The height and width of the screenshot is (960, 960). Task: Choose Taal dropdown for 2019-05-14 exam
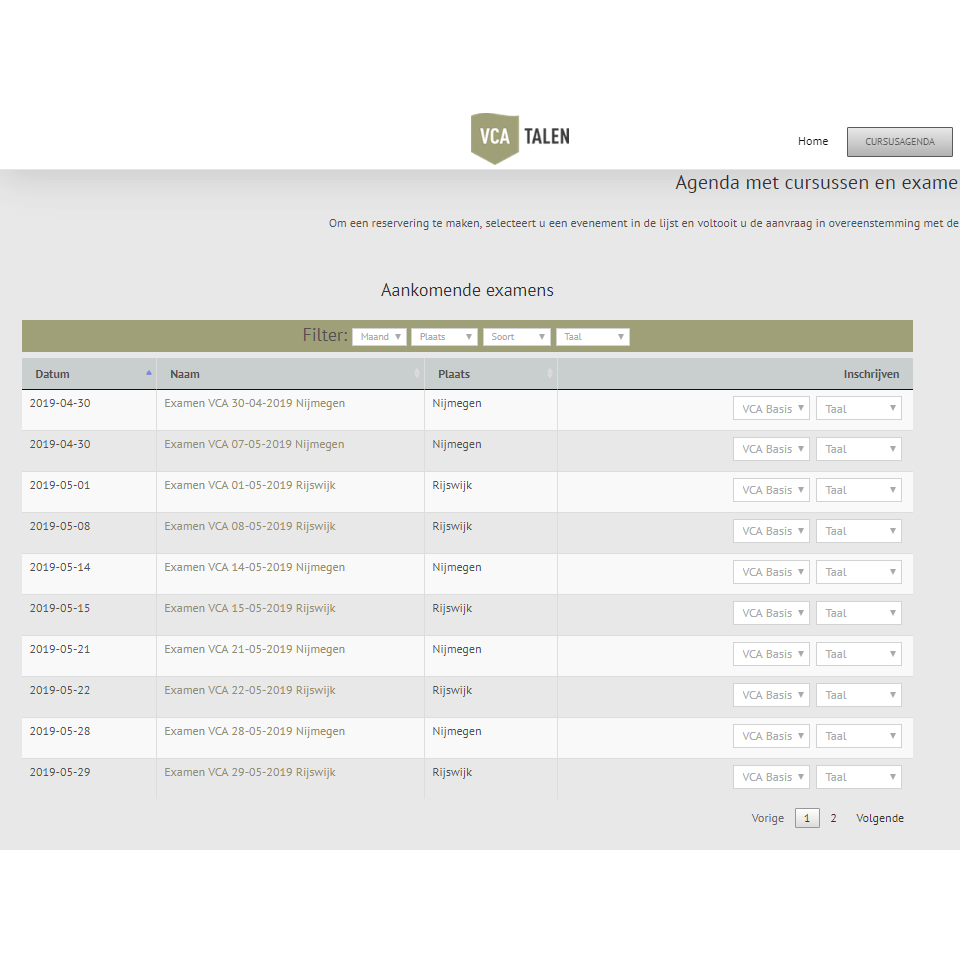click(x=858, y=572)
